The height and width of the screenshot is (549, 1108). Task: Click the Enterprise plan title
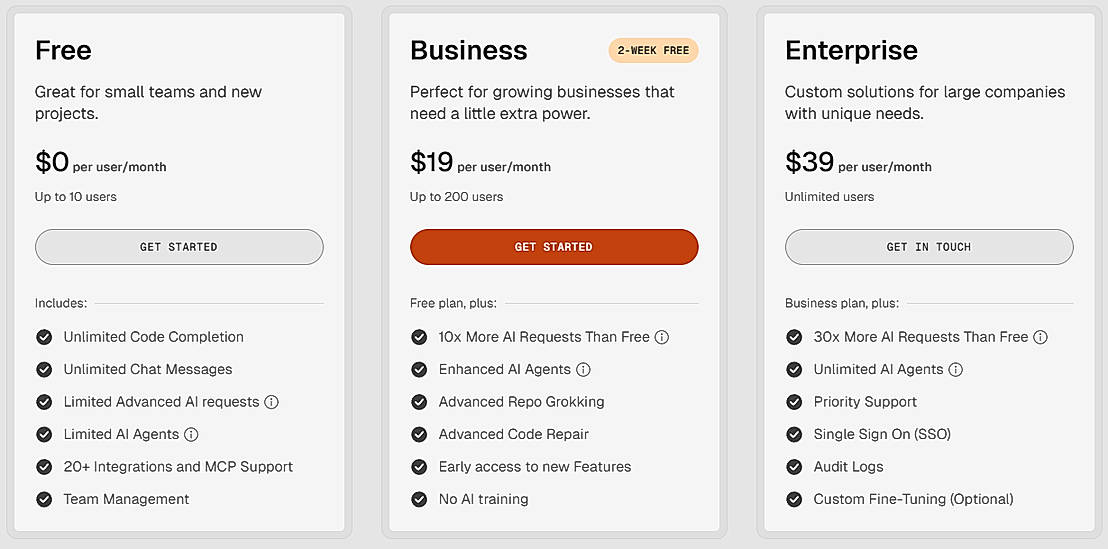point(851,50)
